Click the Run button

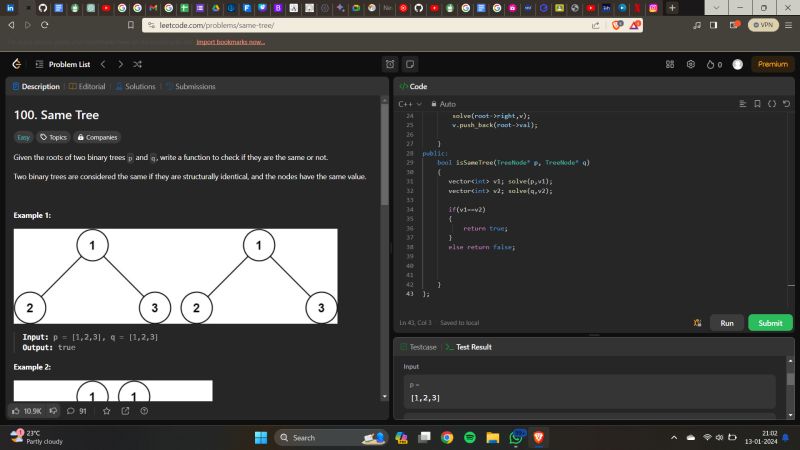pos(727,323)
